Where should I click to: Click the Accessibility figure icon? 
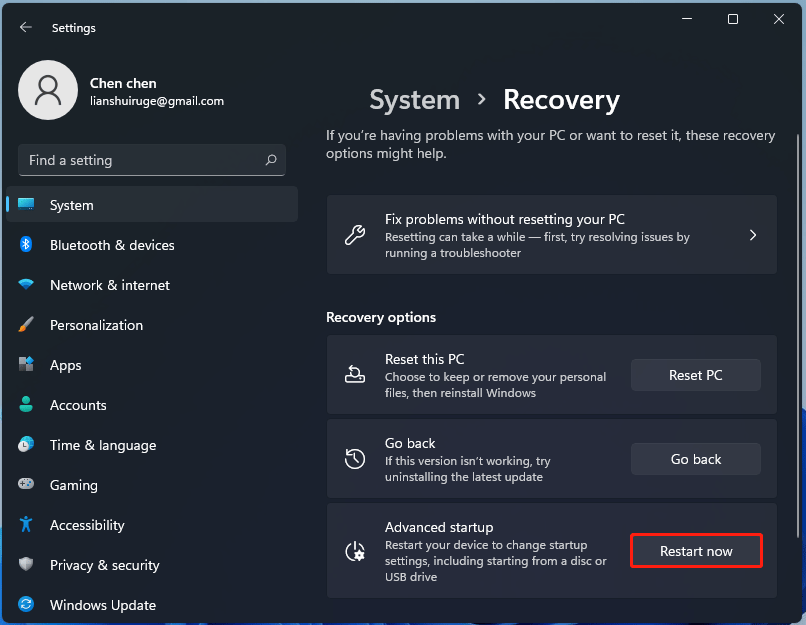tap(26, 524)
